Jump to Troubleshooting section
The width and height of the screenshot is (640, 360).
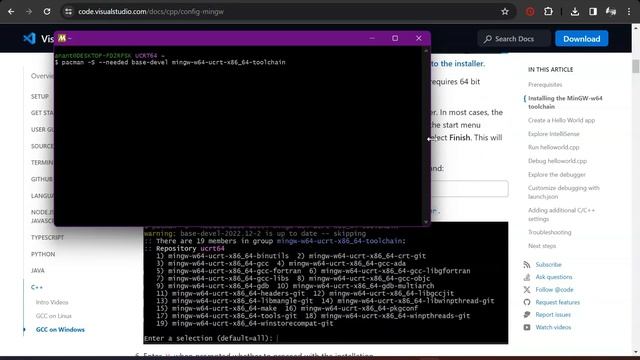(549, 232)
